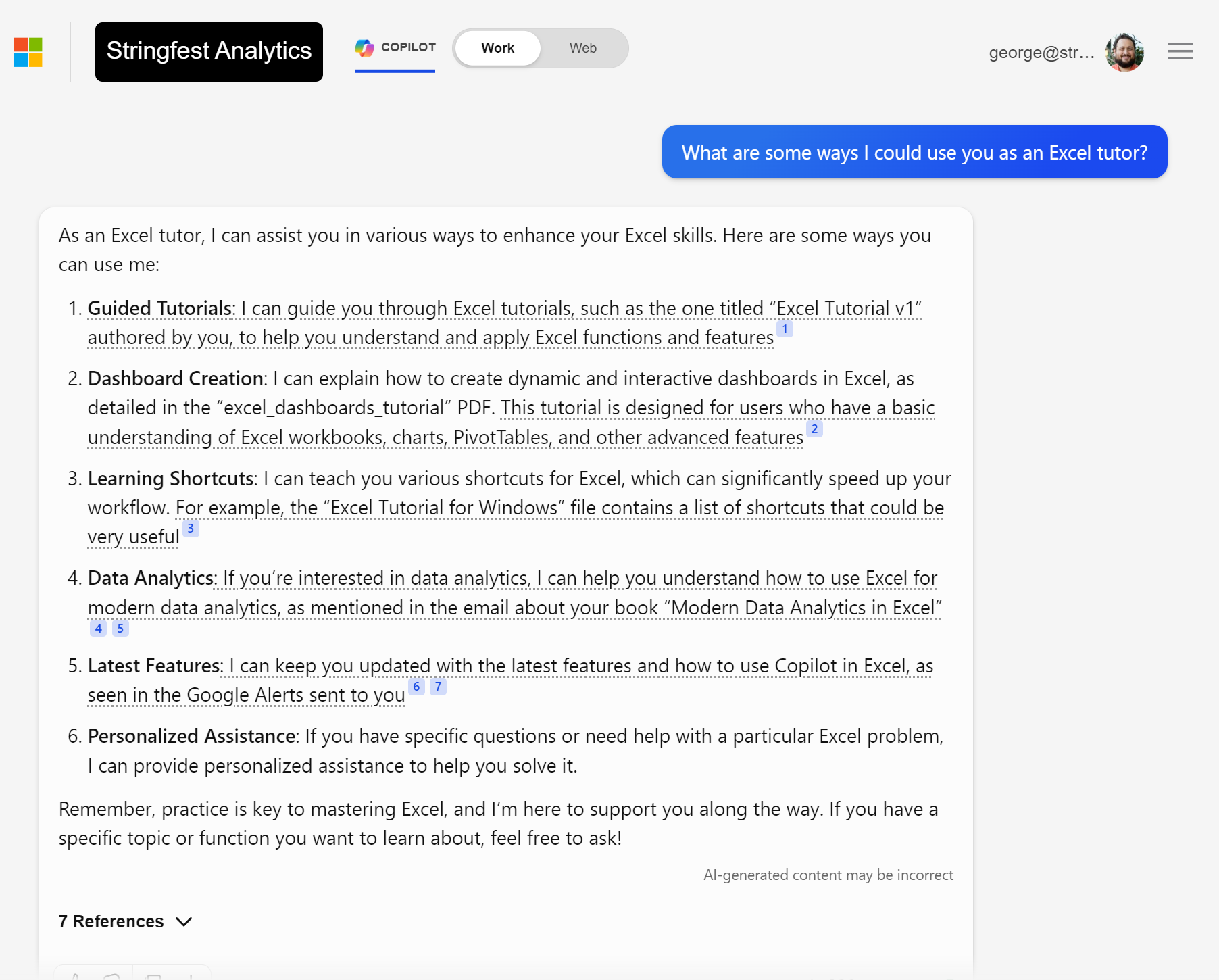Click the george@str… account name
1219x980 pixels.
[x=1041, y=52]
